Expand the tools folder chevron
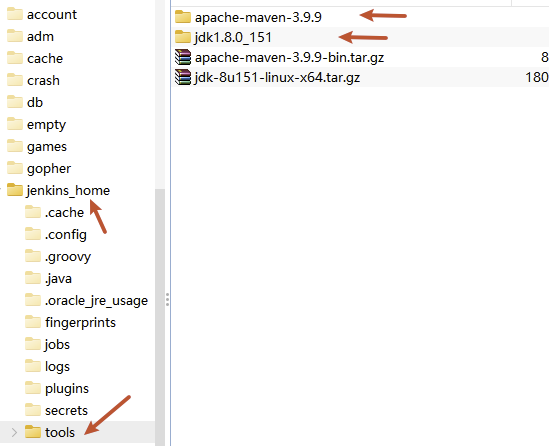 14,432
